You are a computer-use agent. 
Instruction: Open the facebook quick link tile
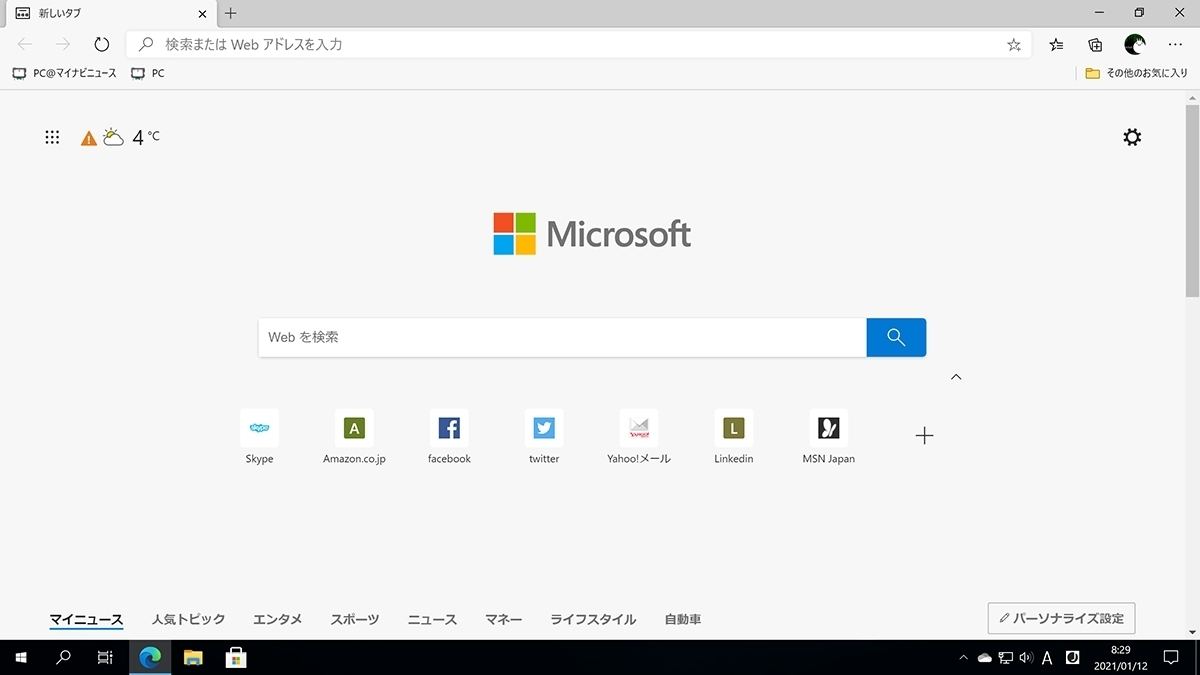(449, 437)
